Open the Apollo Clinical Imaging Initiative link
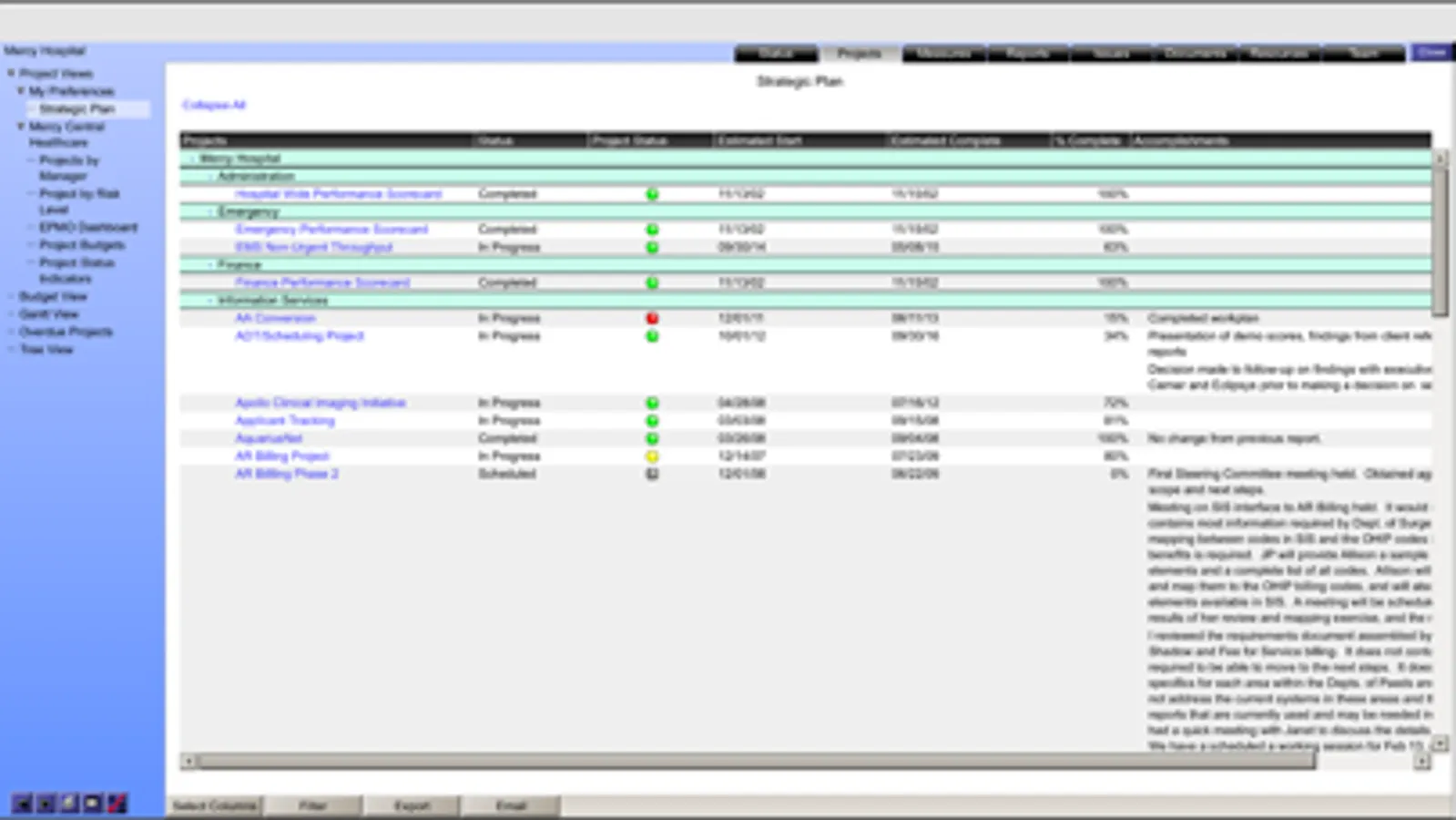The image size is (1456, 820). point(321,403)
